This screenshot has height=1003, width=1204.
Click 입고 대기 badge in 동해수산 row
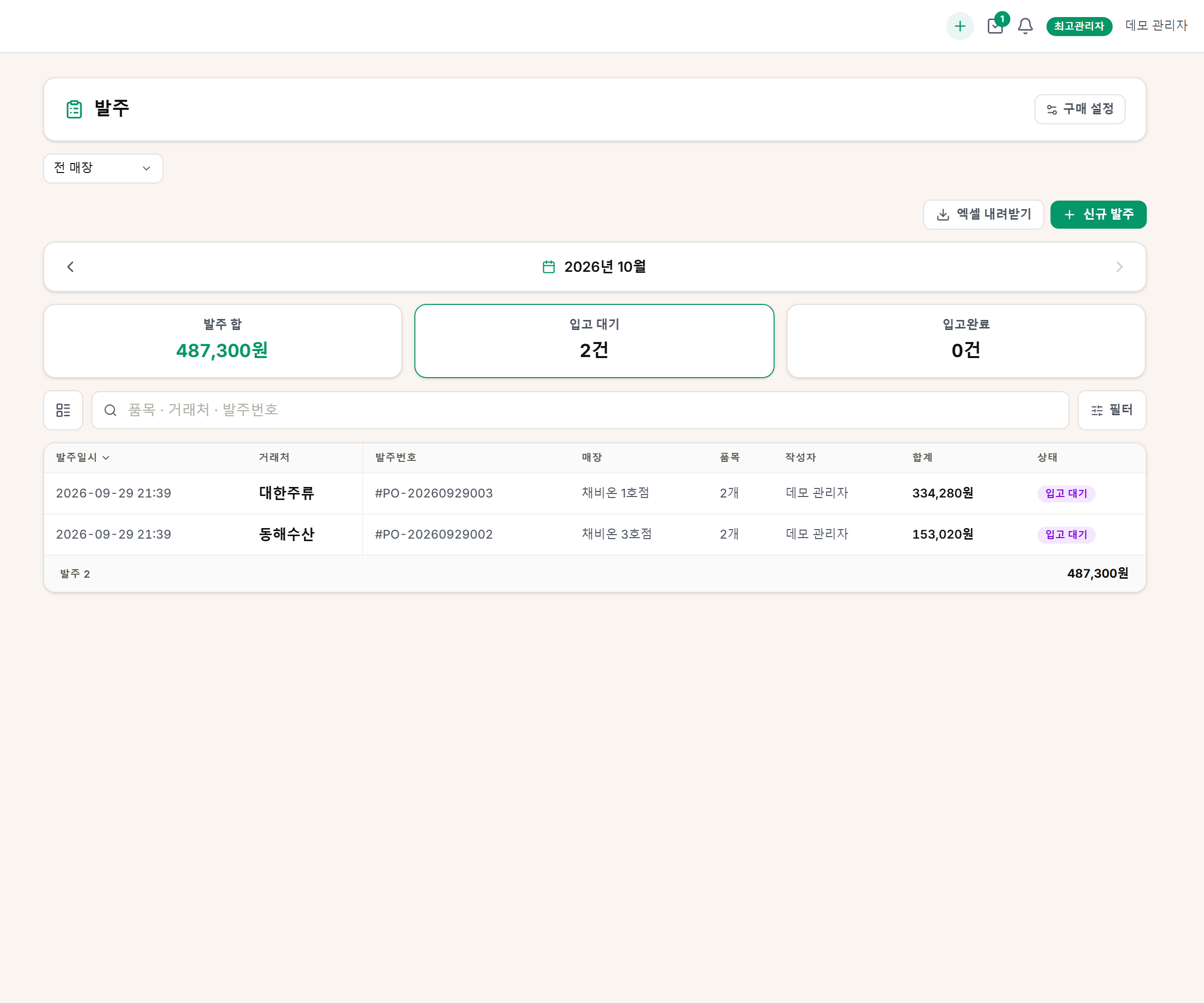pos(1066,535)
